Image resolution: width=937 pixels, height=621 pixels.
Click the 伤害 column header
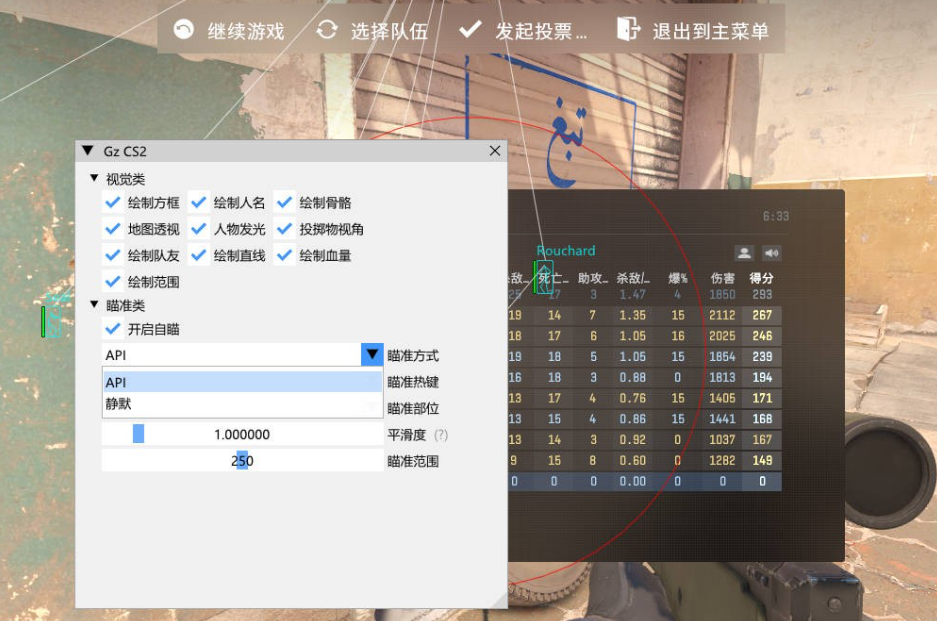pos(722,278)
